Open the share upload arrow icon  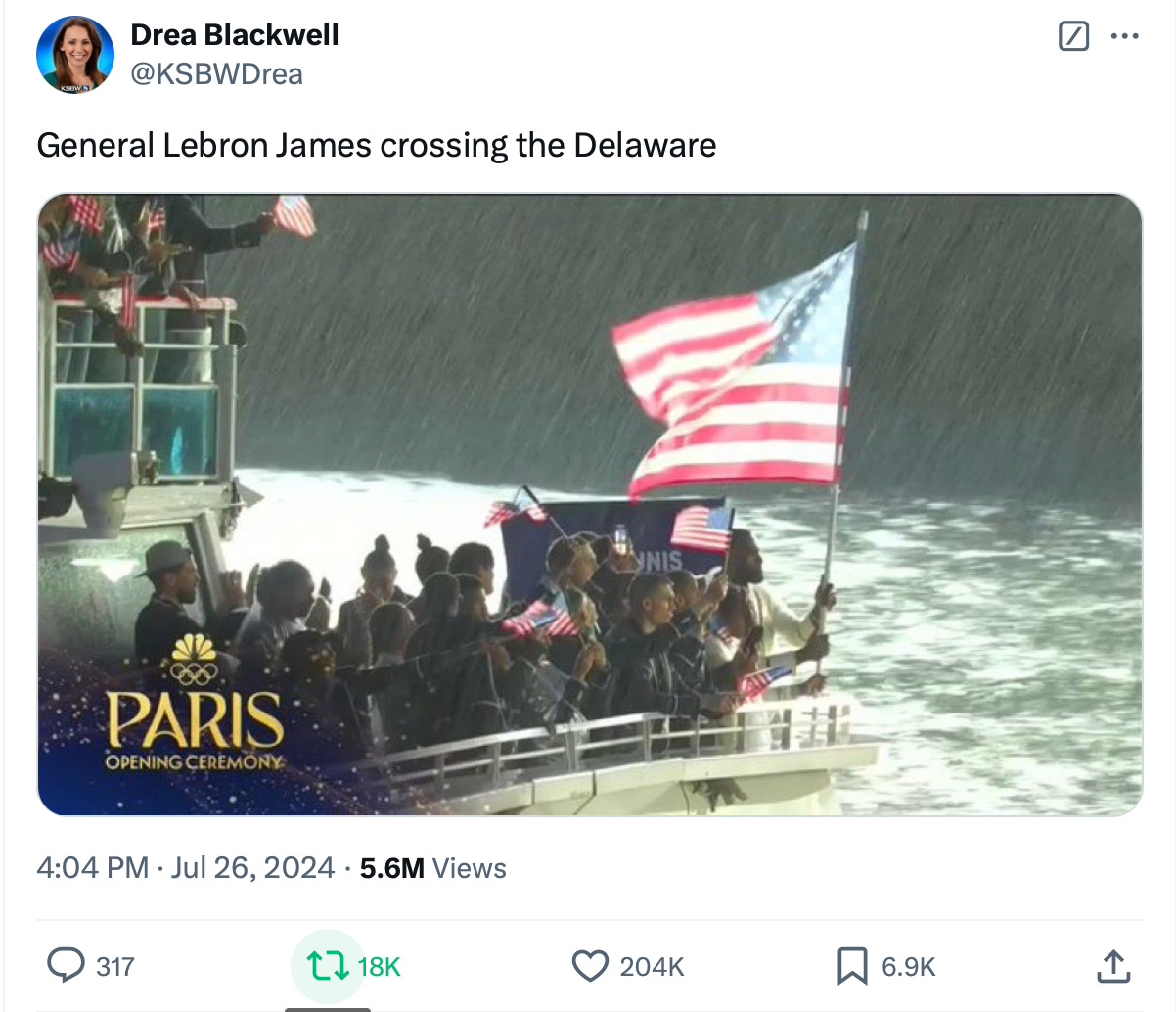(x=1114, y=966)
